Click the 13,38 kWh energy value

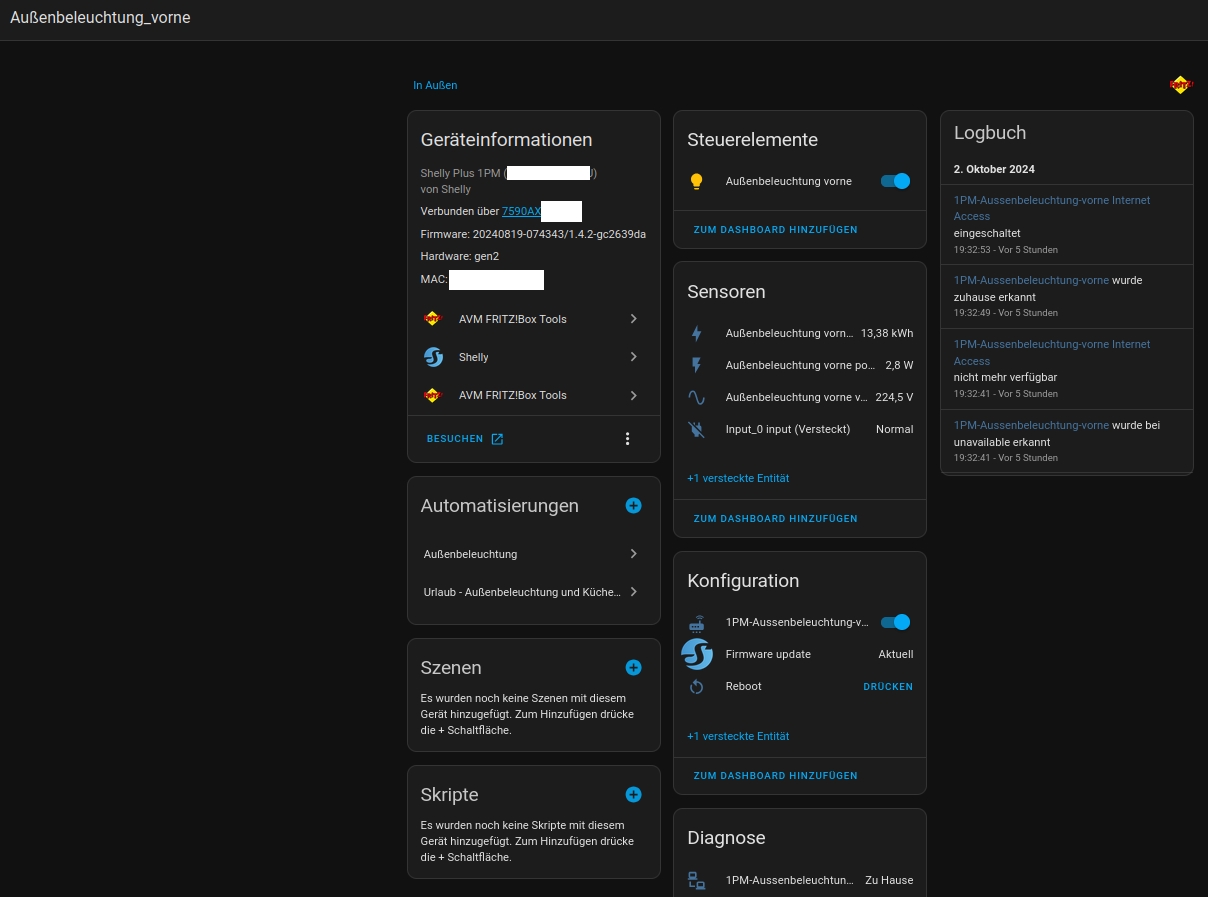coord(886,333)
